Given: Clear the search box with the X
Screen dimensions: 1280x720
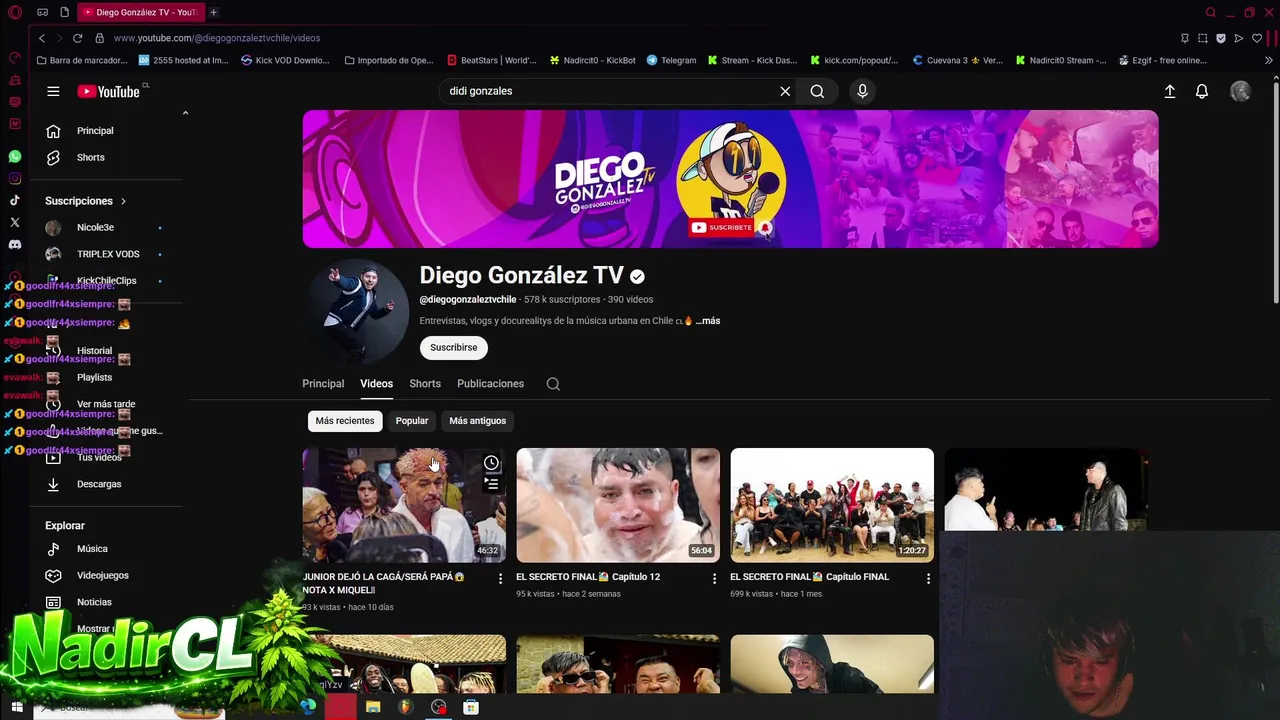Looking at the screenshot, I should [x=785, y=91].
